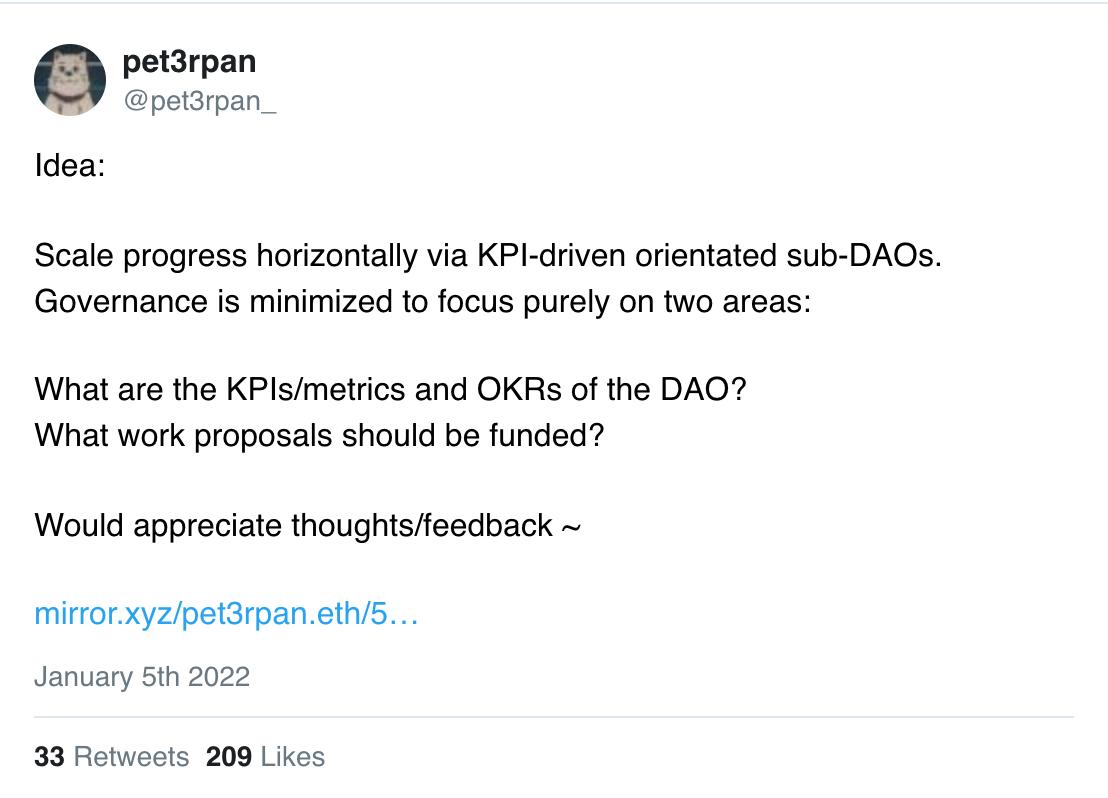The width and height of the screenshot is (1108, 798).
Task: Click the 'Idea:' opening line
Action: [69, 165]
